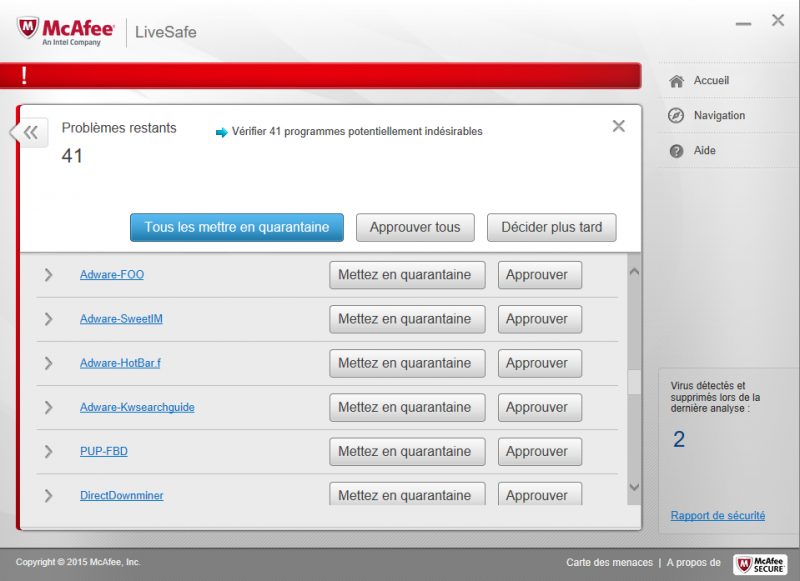800x581 pixels.
Task: Click the Accueil home icon
Action: point(677,81)
